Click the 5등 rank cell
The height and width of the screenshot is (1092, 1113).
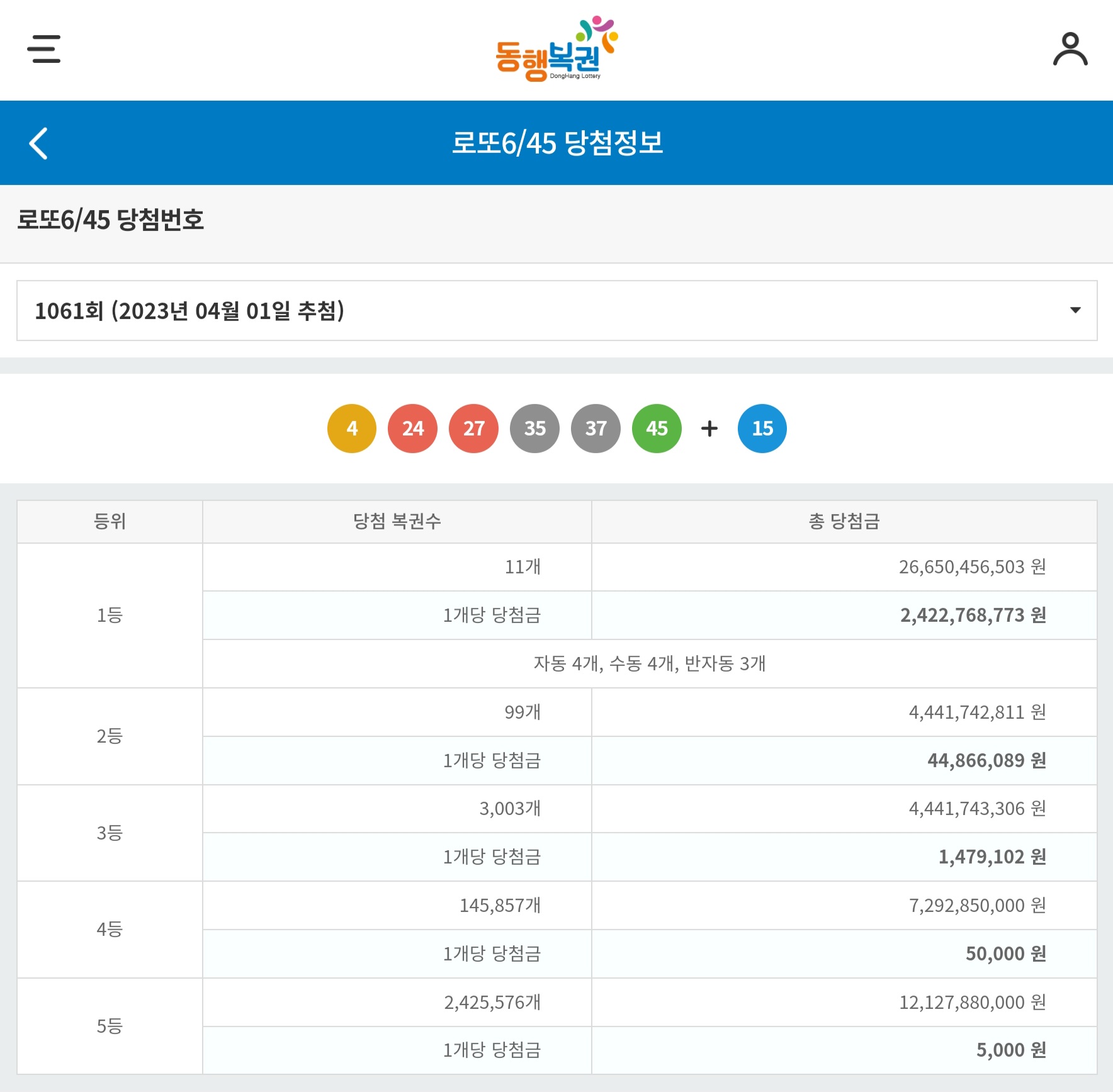[110, 1027]
